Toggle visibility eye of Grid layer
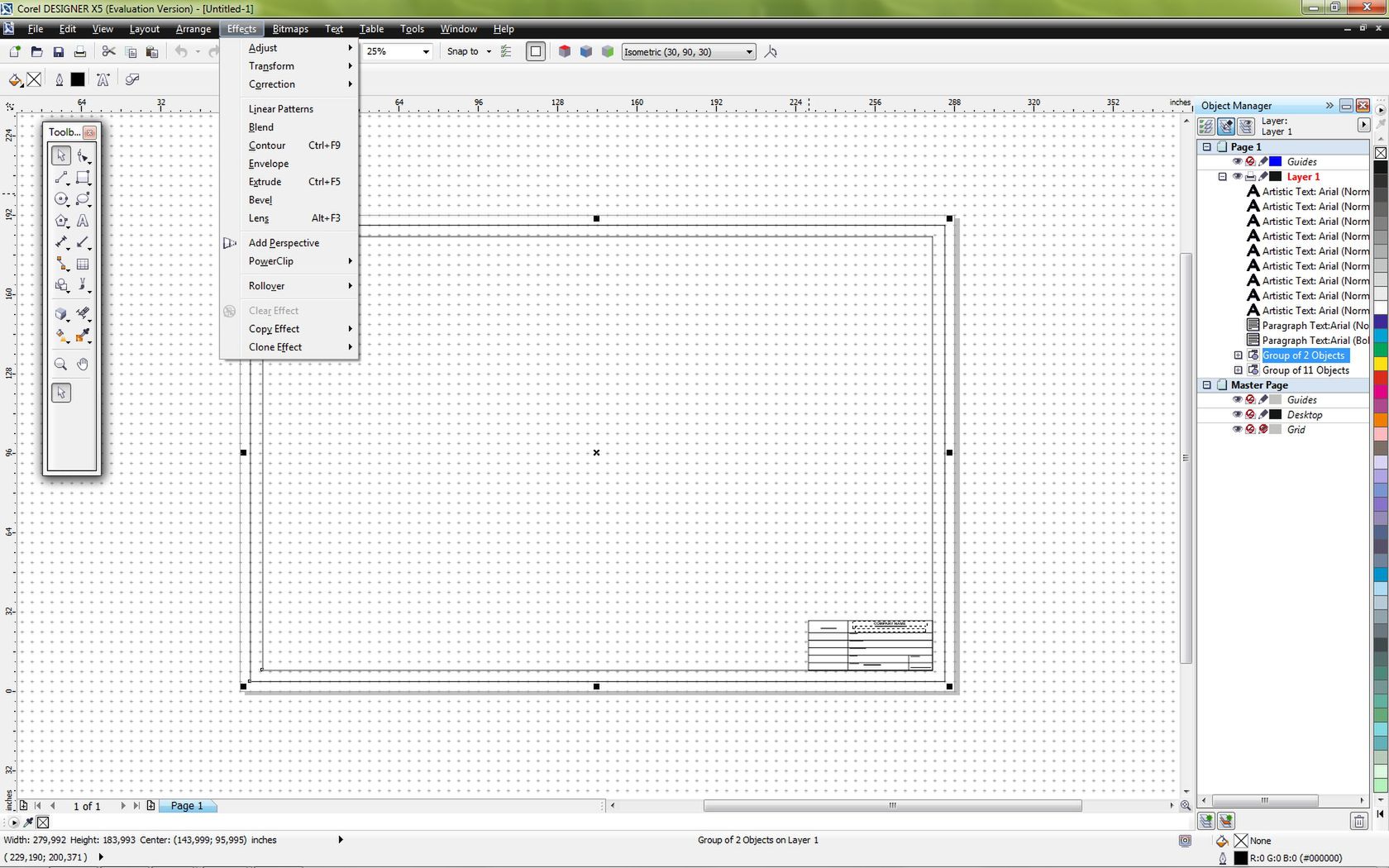1389x868 pixels. pos(1238,430)
